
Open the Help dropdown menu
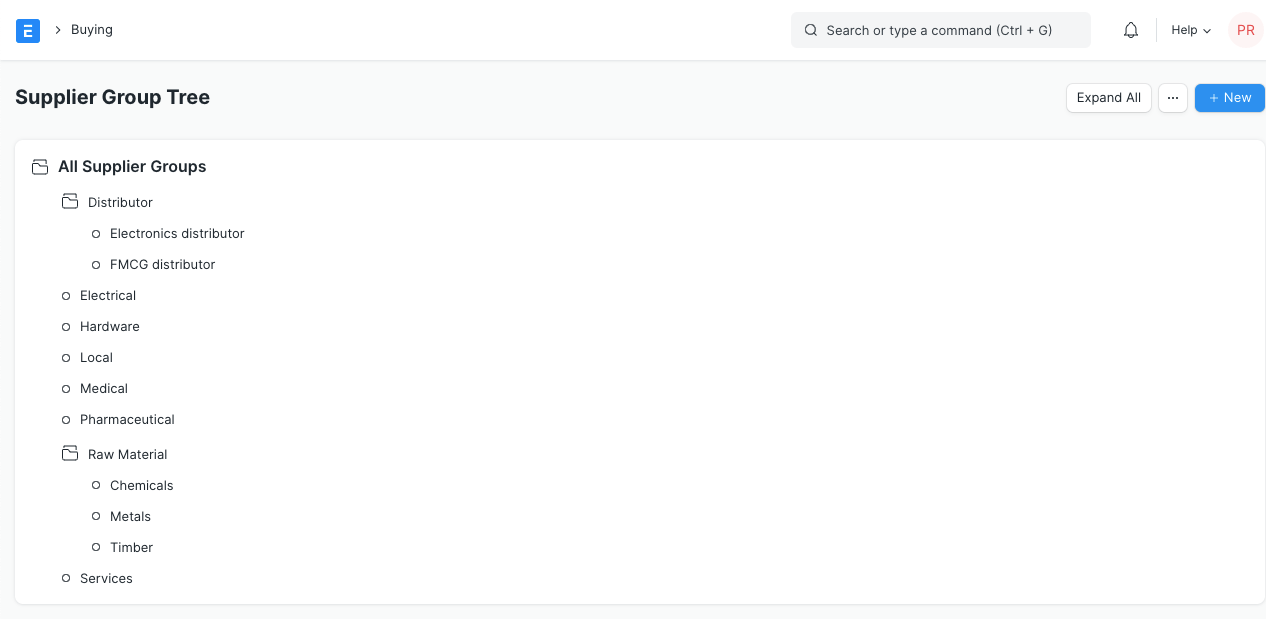pos(1191,30)
